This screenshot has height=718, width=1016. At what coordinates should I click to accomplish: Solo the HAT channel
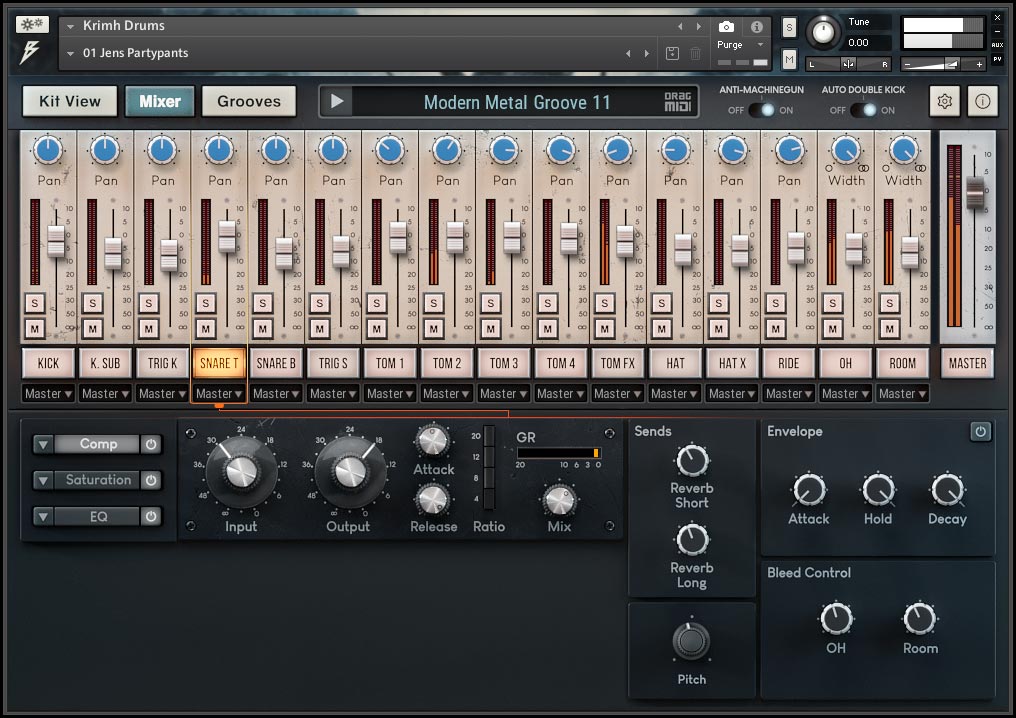click(661, 303)
